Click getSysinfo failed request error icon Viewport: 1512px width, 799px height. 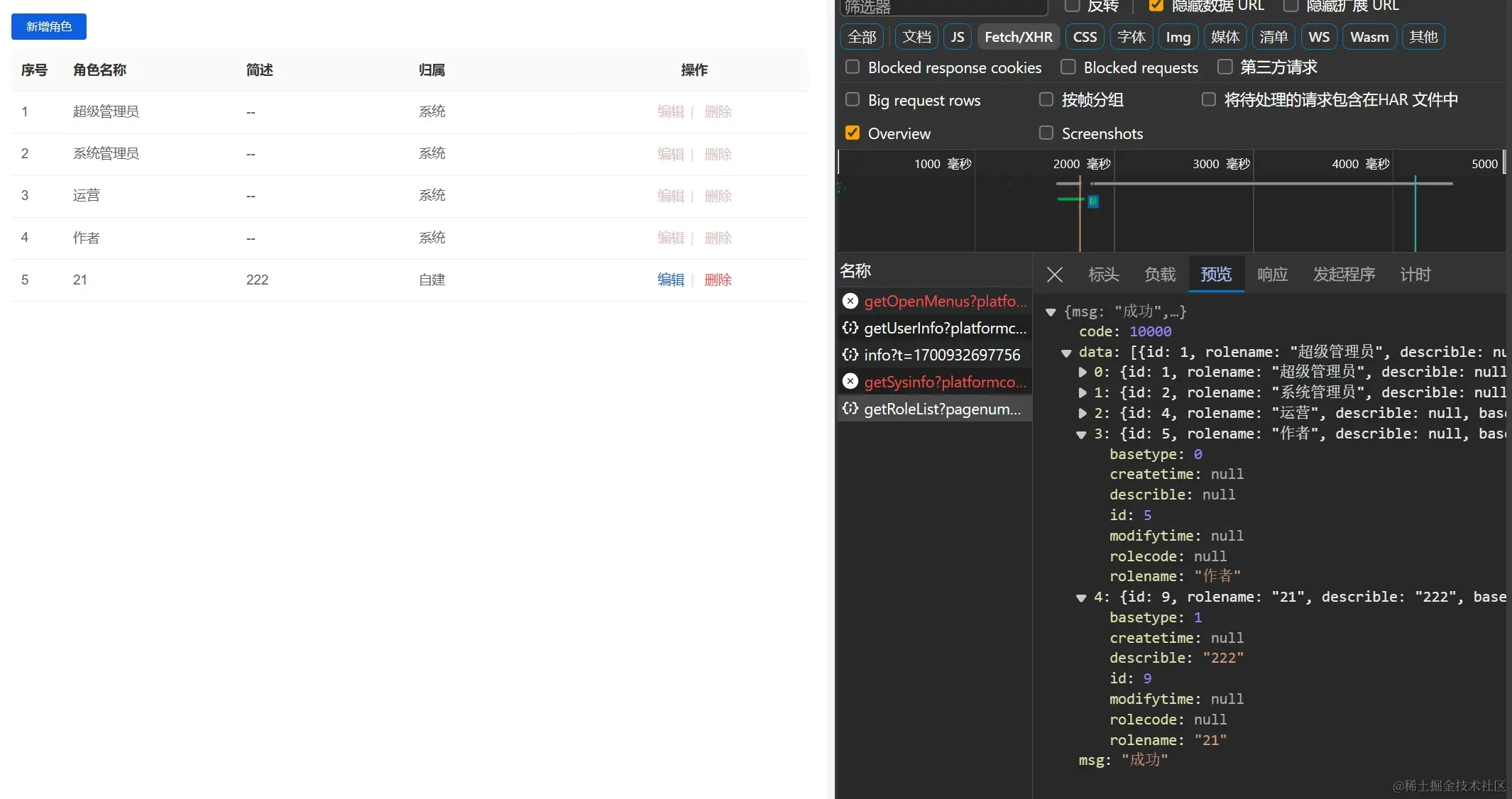[x=850, y=382]
